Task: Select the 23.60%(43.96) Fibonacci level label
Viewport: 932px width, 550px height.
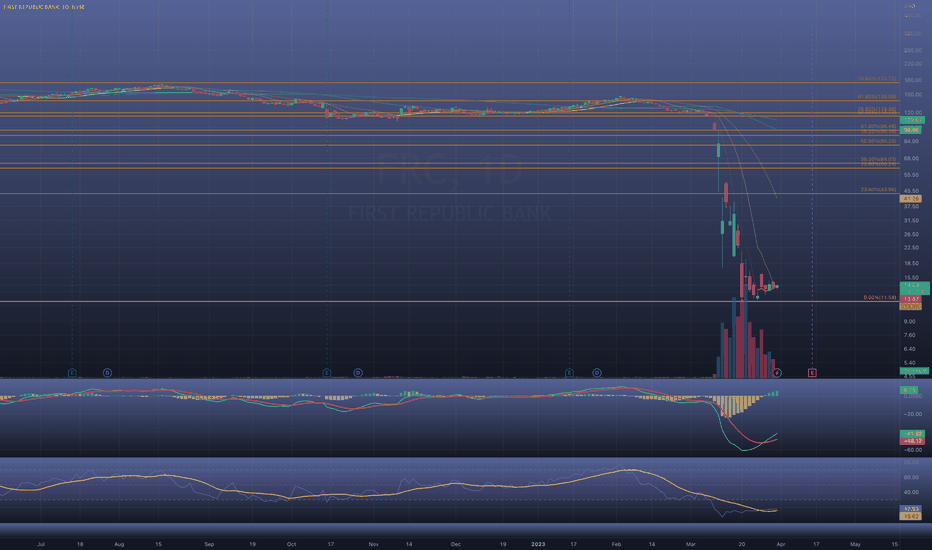Action: (x=879, y=189)
